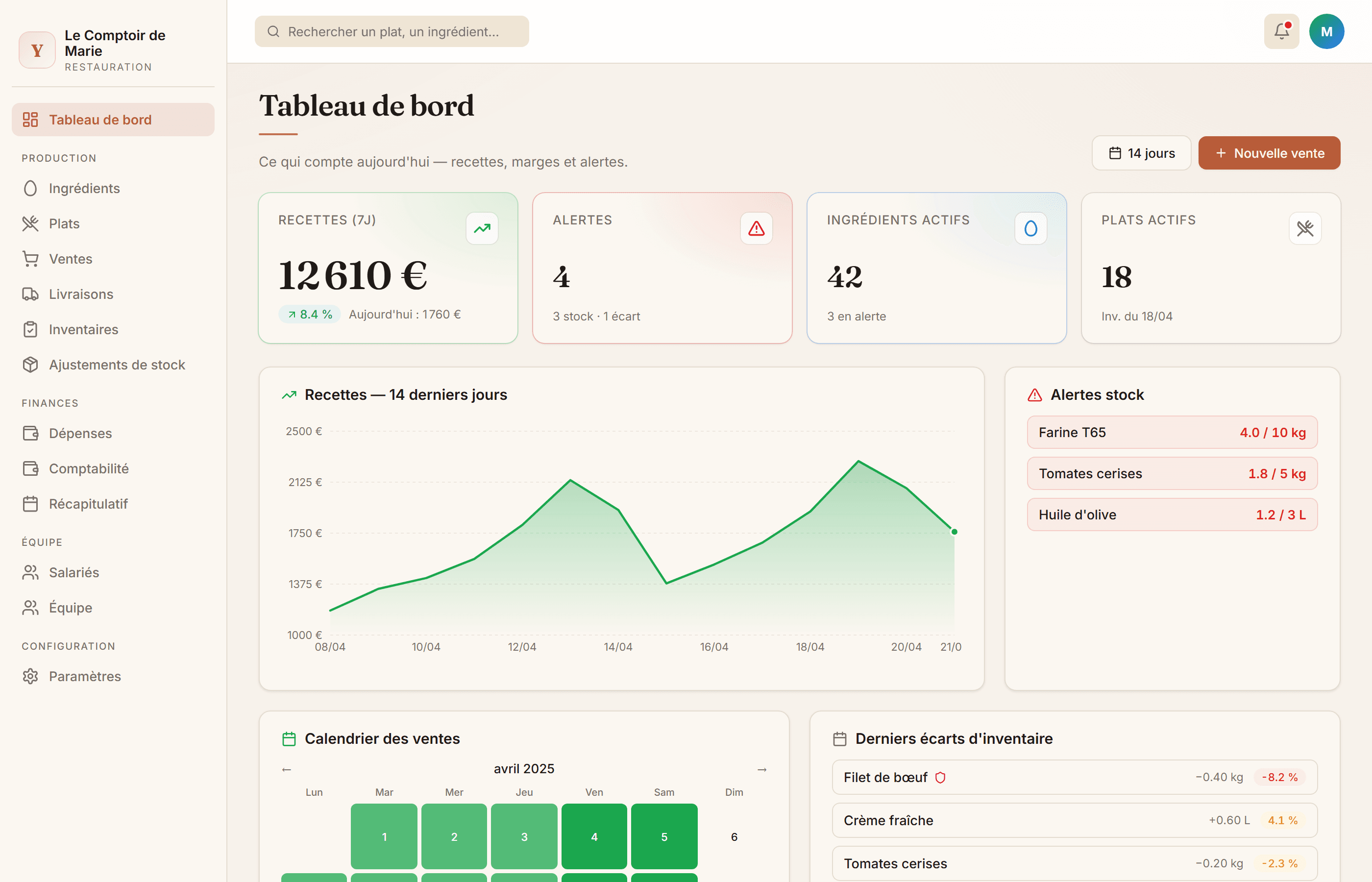Image resolution: width=1372 pixels, height=882 pixels.
Task: Open Comptabilité
Action: pyautogui.click(x=113, y=468)
